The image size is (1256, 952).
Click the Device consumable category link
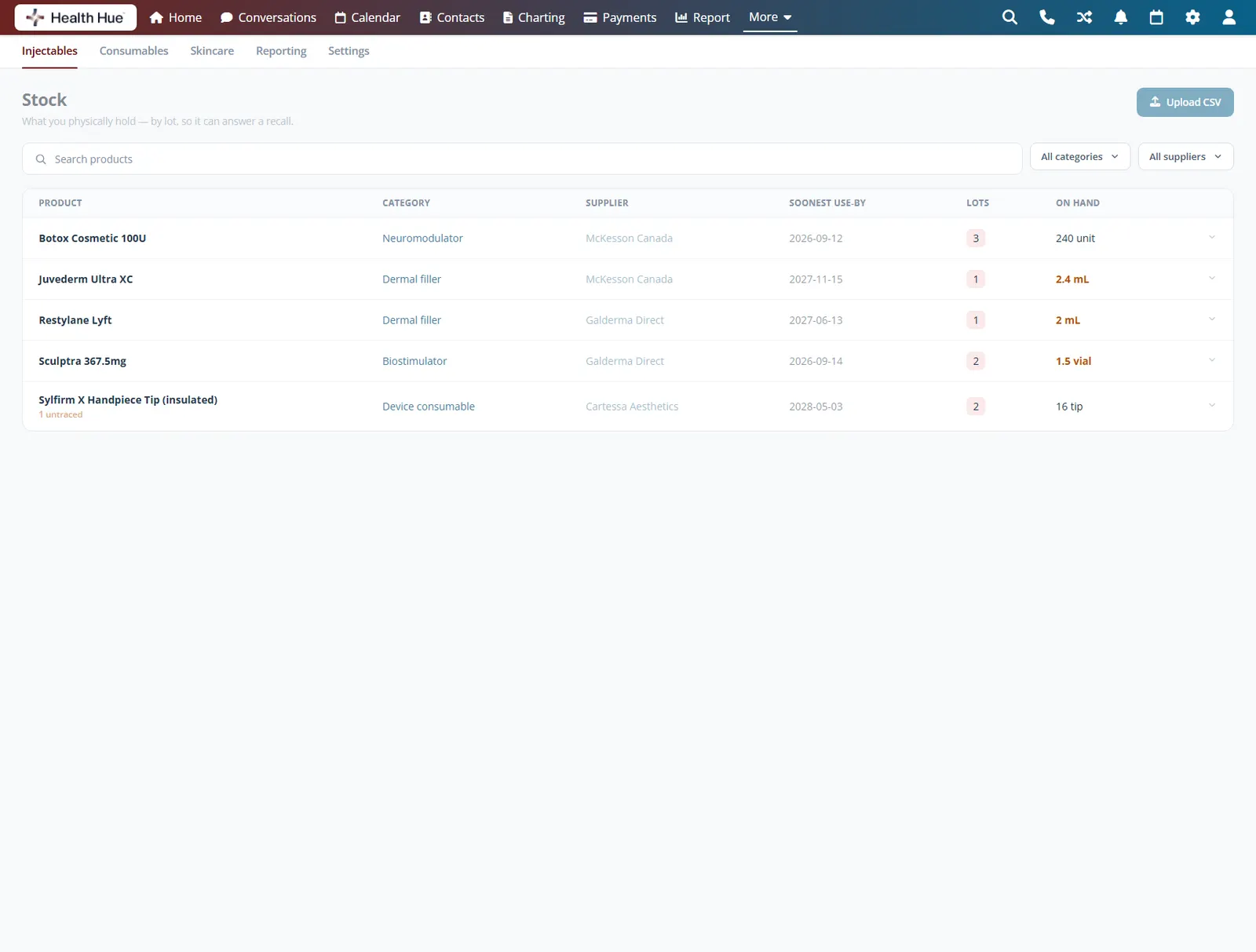click(429, 406)
